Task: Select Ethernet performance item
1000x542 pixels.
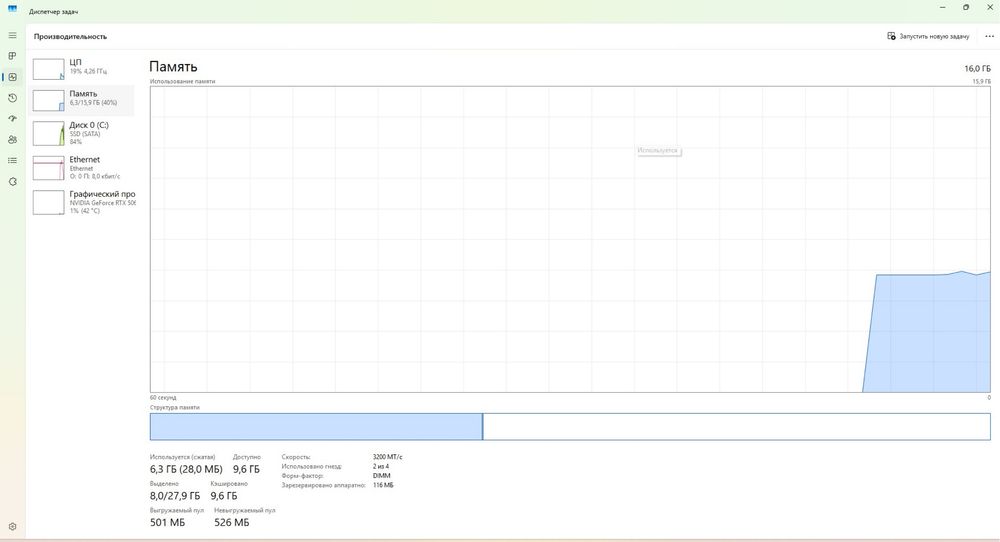Action: pos(82,167)
